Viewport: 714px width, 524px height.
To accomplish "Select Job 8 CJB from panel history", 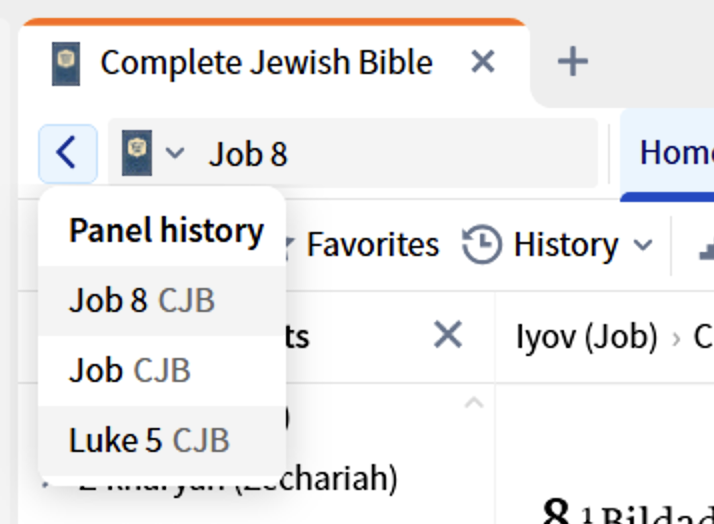I will 142,301.
